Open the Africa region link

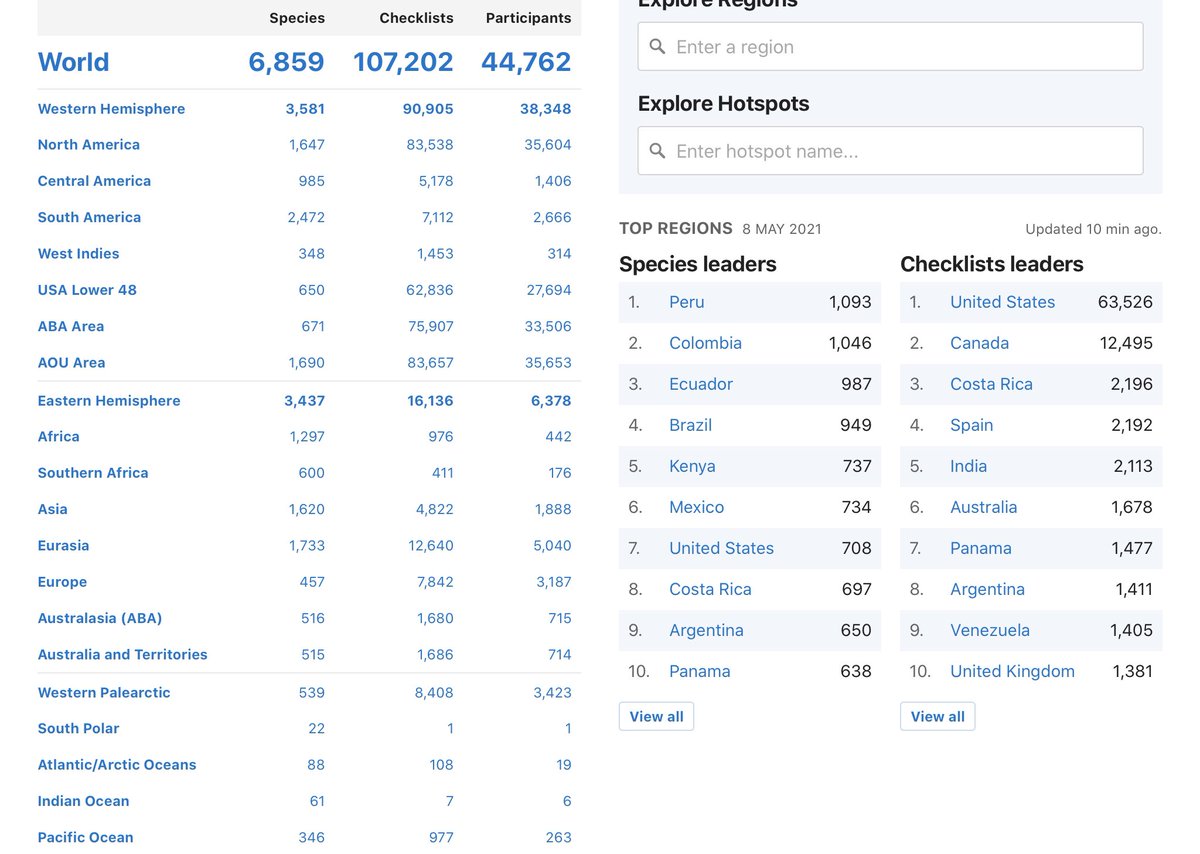click(58, 437)
